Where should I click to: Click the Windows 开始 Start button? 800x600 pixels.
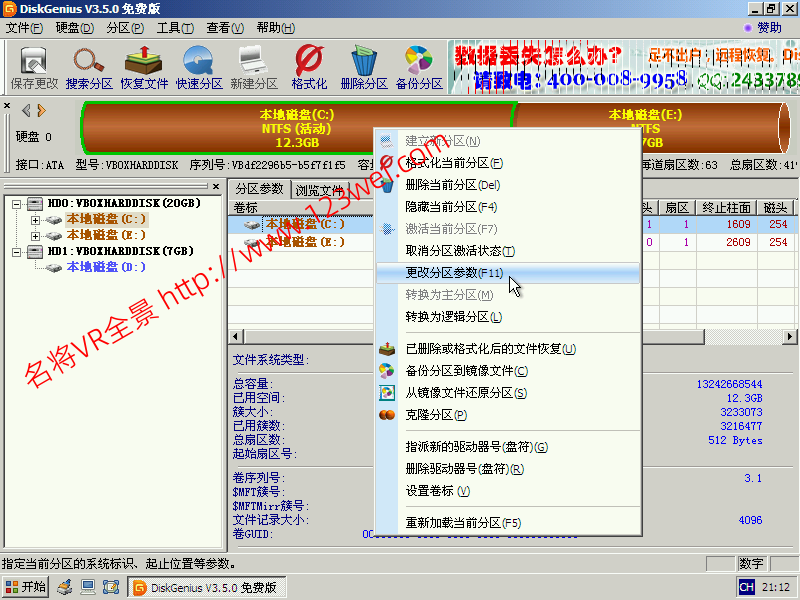(26, 587)
